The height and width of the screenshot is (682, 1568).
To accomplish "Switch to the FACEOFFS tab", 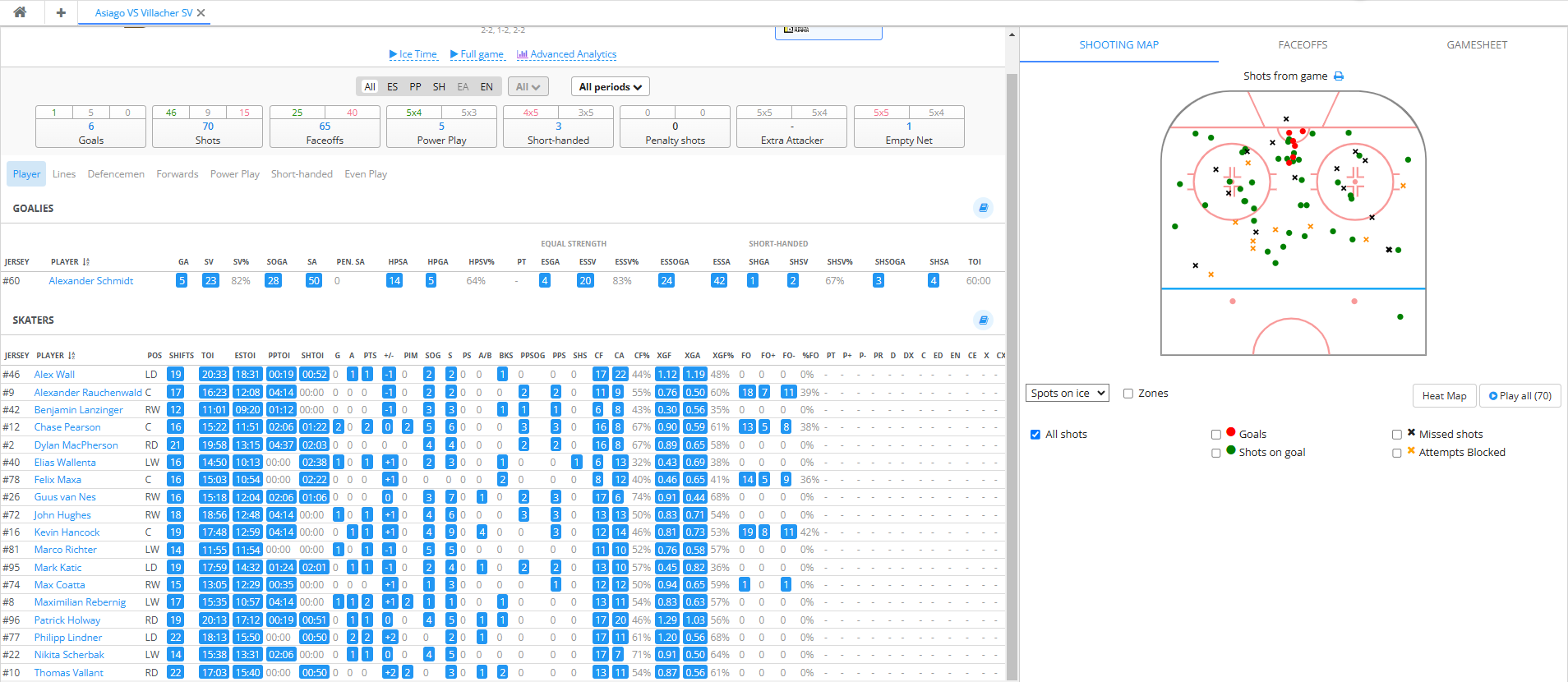I will point(1303,45).
